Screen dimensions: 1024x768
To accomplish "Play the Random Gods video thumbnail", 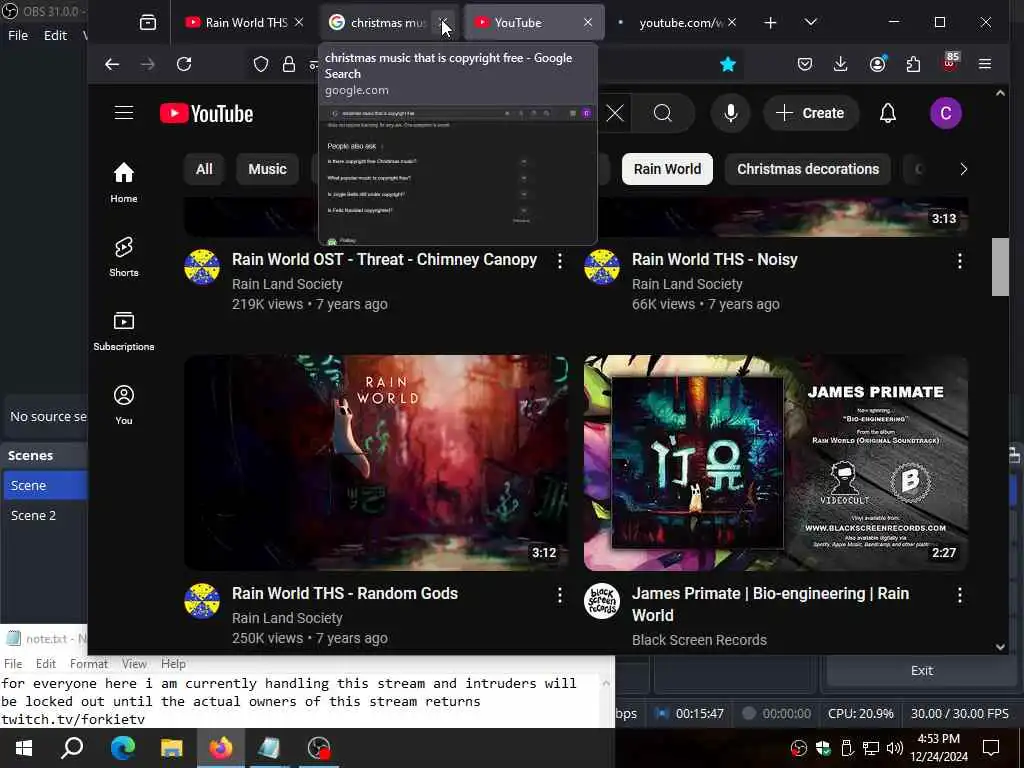I will pos(376,462).
